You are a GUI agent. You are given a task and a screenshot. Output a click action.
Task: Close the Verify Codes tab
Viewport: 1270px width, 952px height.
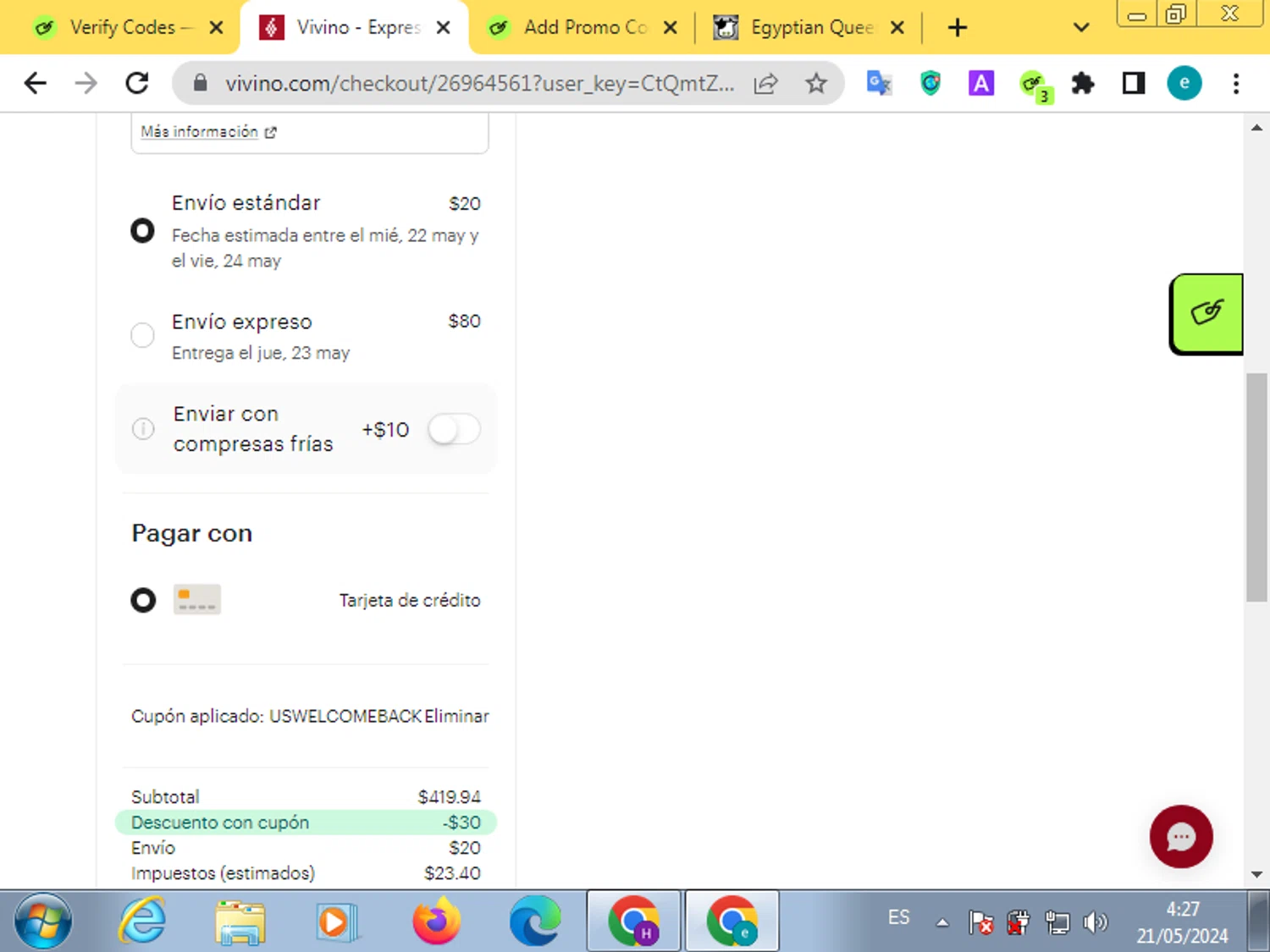pos(216,28)
